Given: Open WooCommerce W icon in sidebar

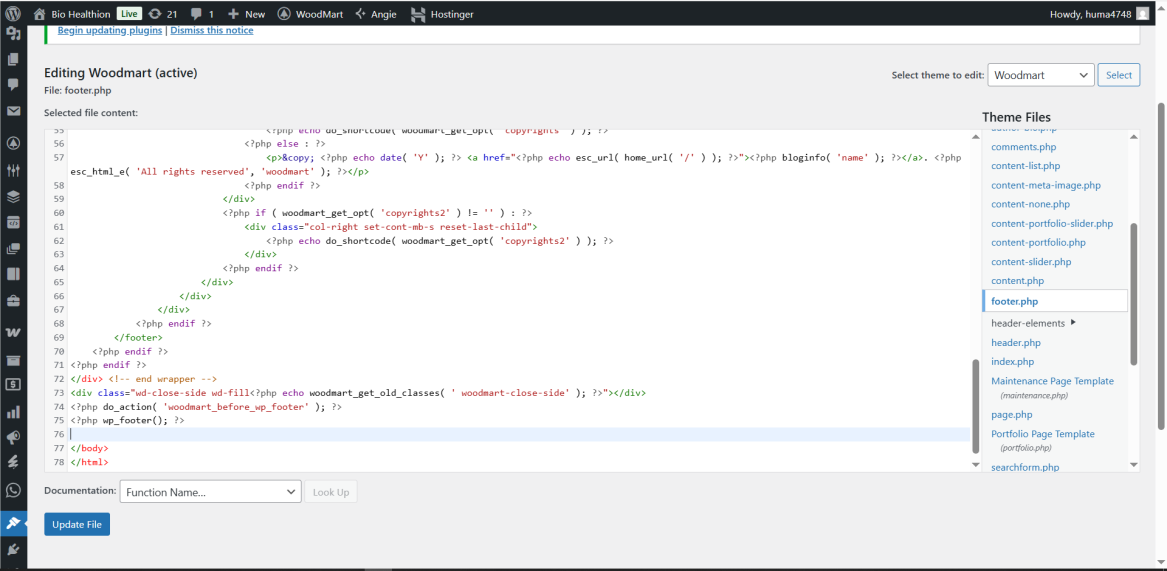Looking at the screenshot, I should tap(13, 333).
